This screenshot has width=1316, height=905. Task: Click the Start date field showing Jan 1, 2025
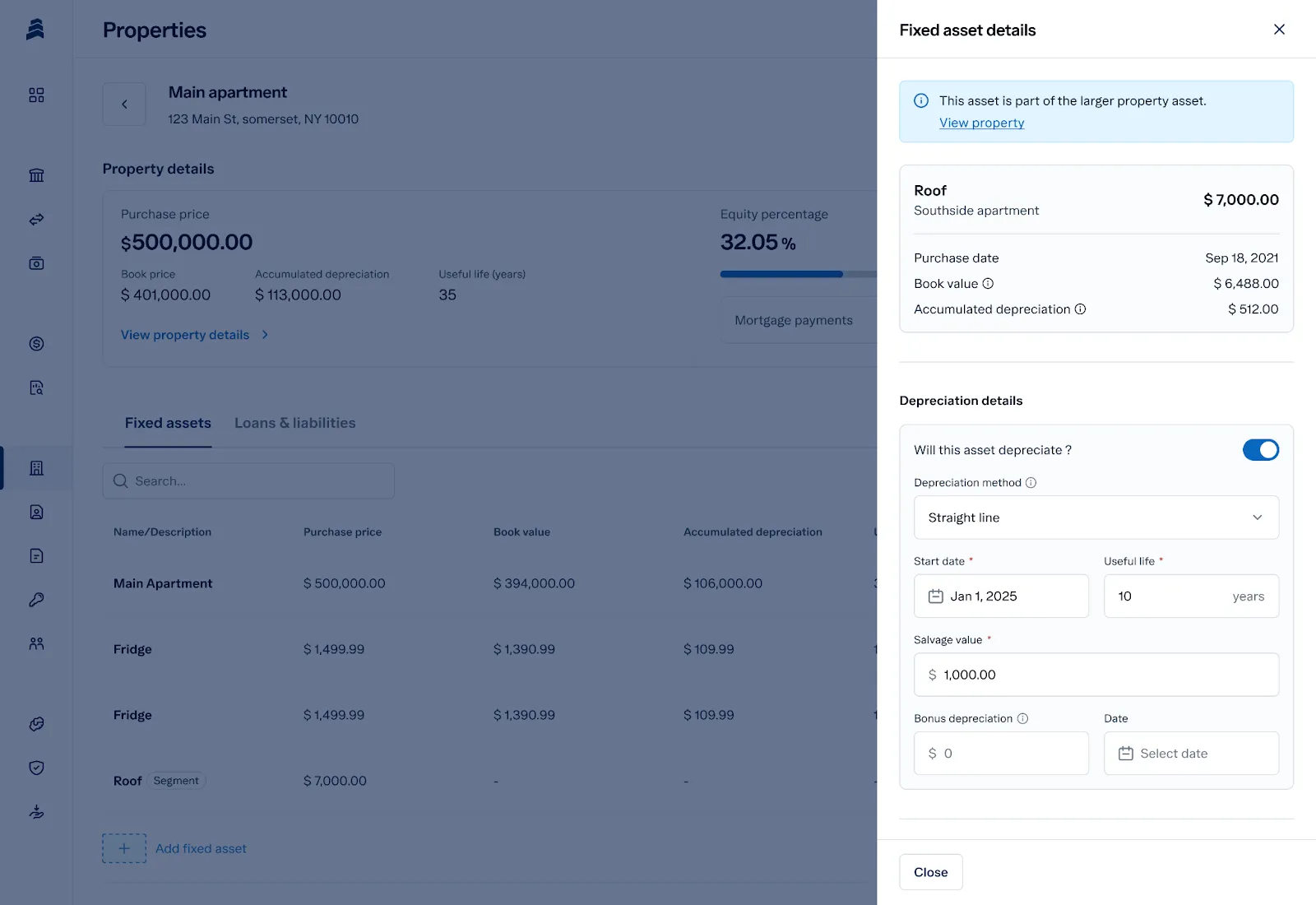point(1001,596)
